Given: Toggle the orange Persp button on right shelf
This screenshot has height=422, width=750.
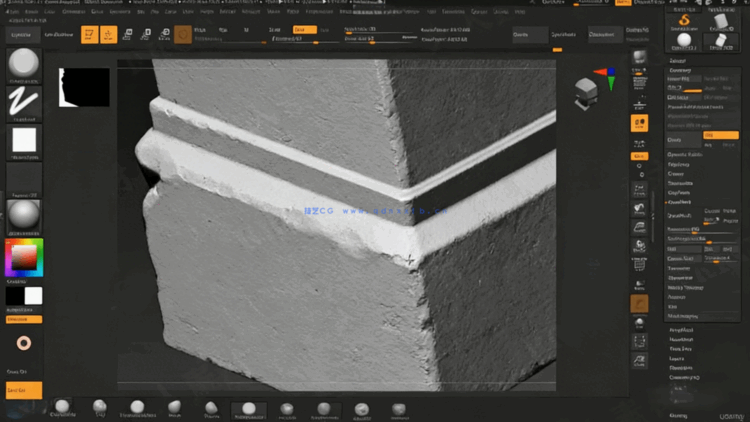Looking at the screenshot, I should pyautogui.click(x=640, y=123).
